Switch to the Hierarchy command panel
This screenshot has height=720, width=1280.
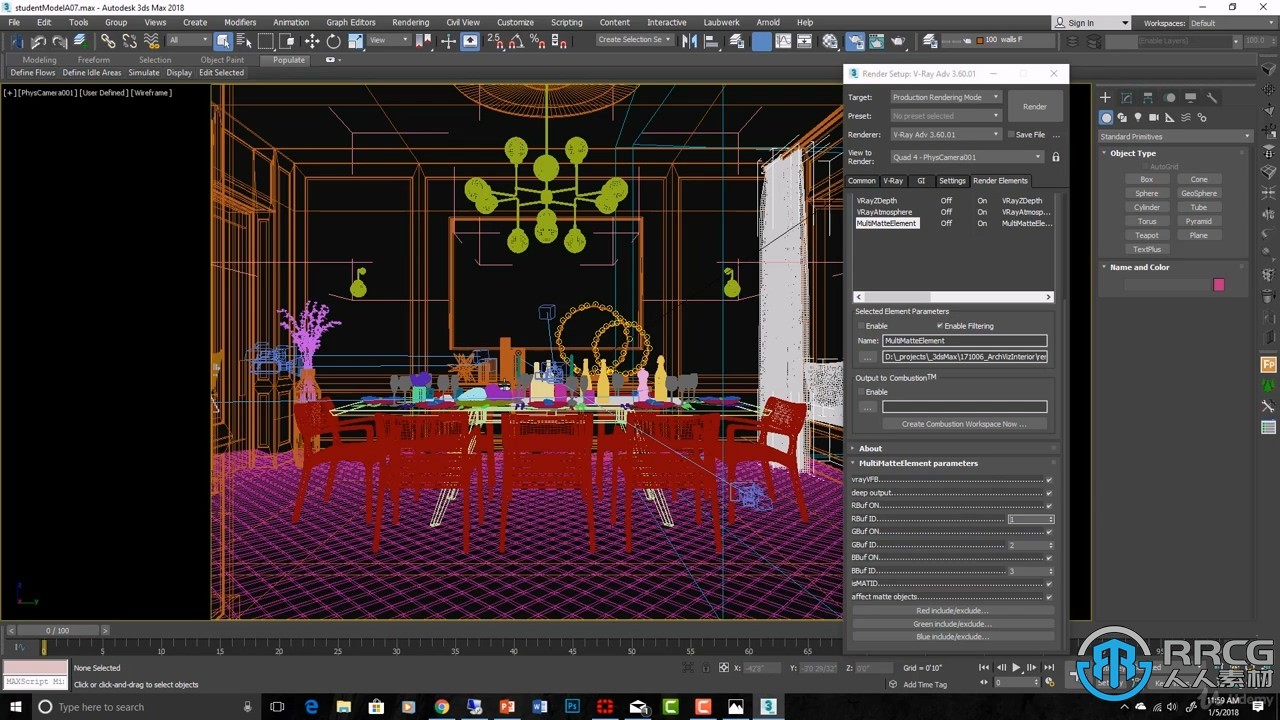(1148, 98)
